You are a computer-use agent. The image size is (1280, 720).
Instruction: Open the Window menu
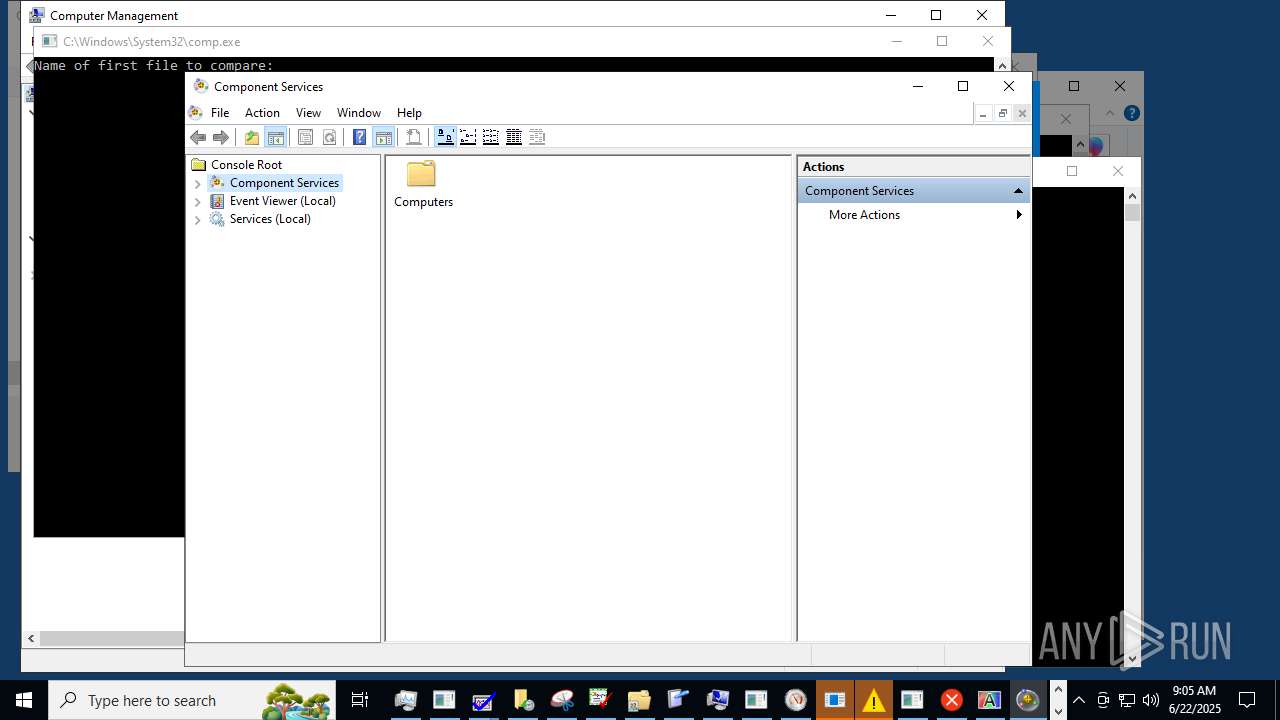click(359, 113)
